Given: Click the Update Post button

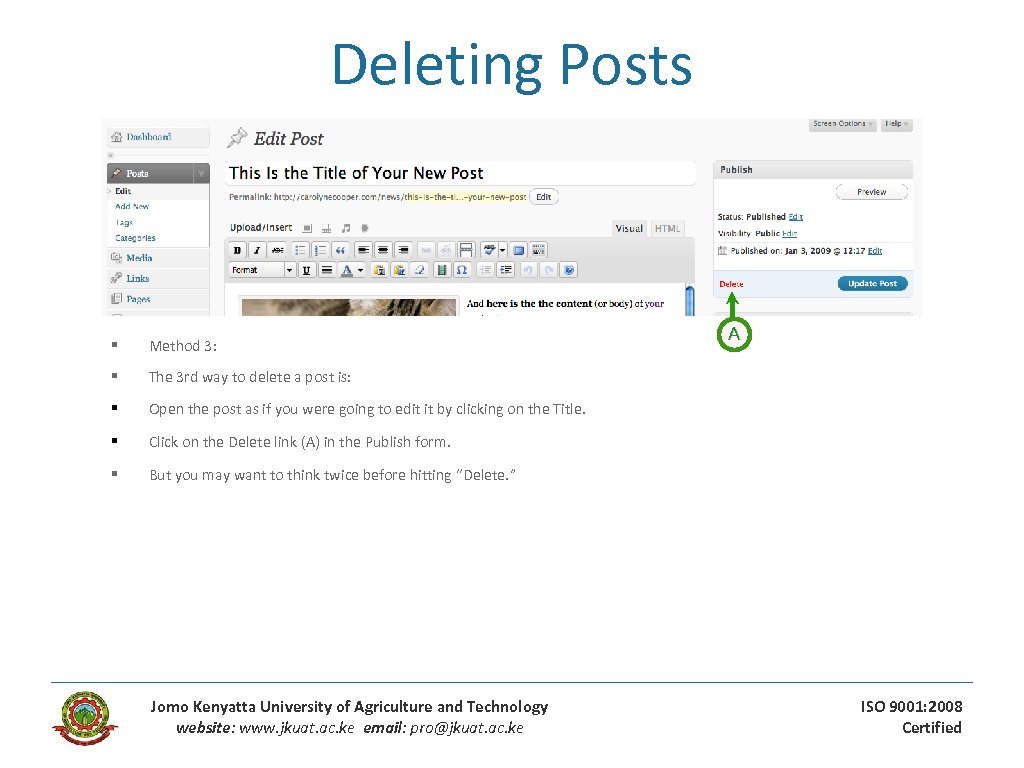Looking at the screenshot, I should coord(872,283).
